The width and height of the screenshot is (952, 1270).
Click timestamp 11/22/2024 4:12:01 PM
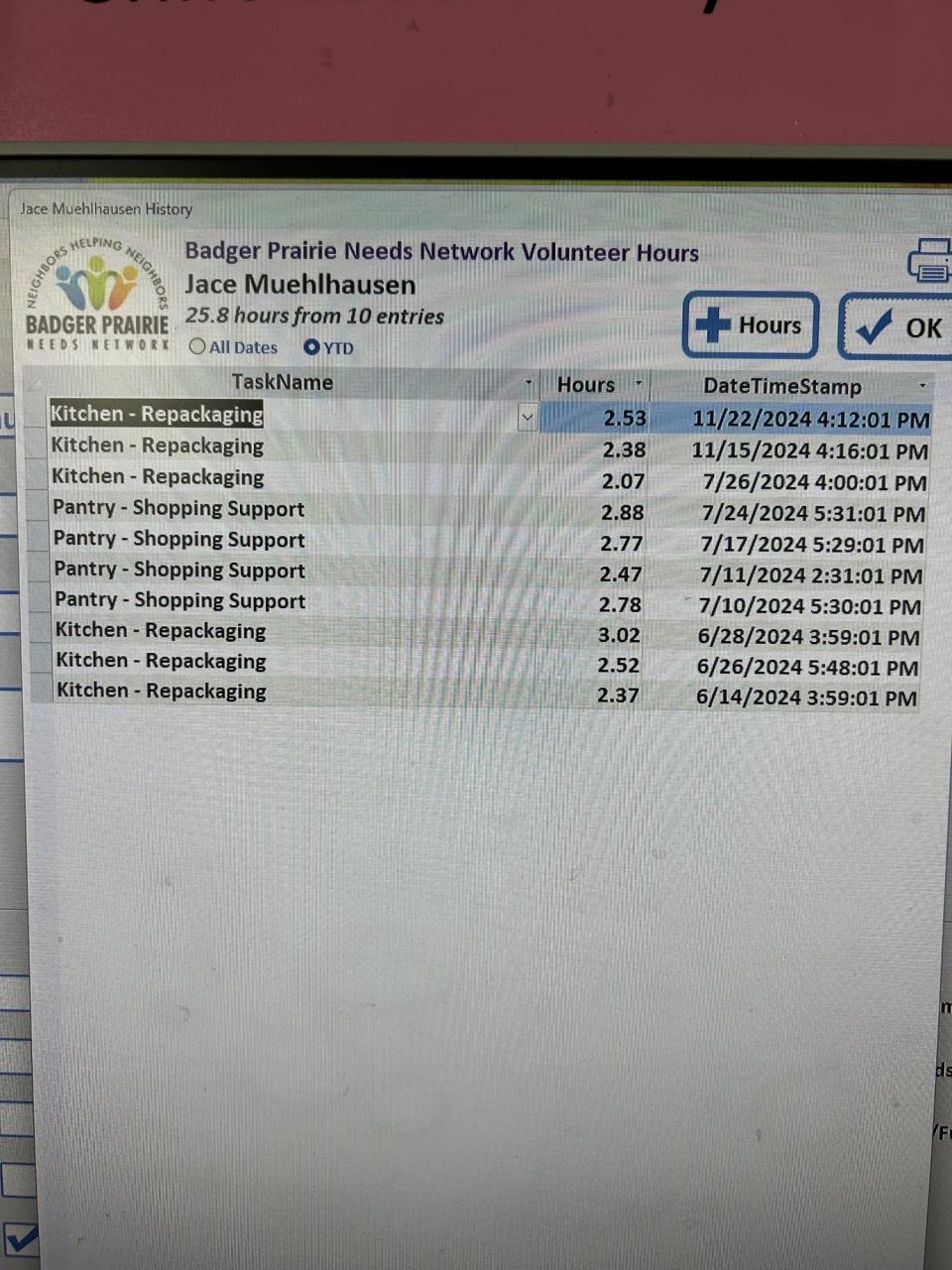[811, 420]
